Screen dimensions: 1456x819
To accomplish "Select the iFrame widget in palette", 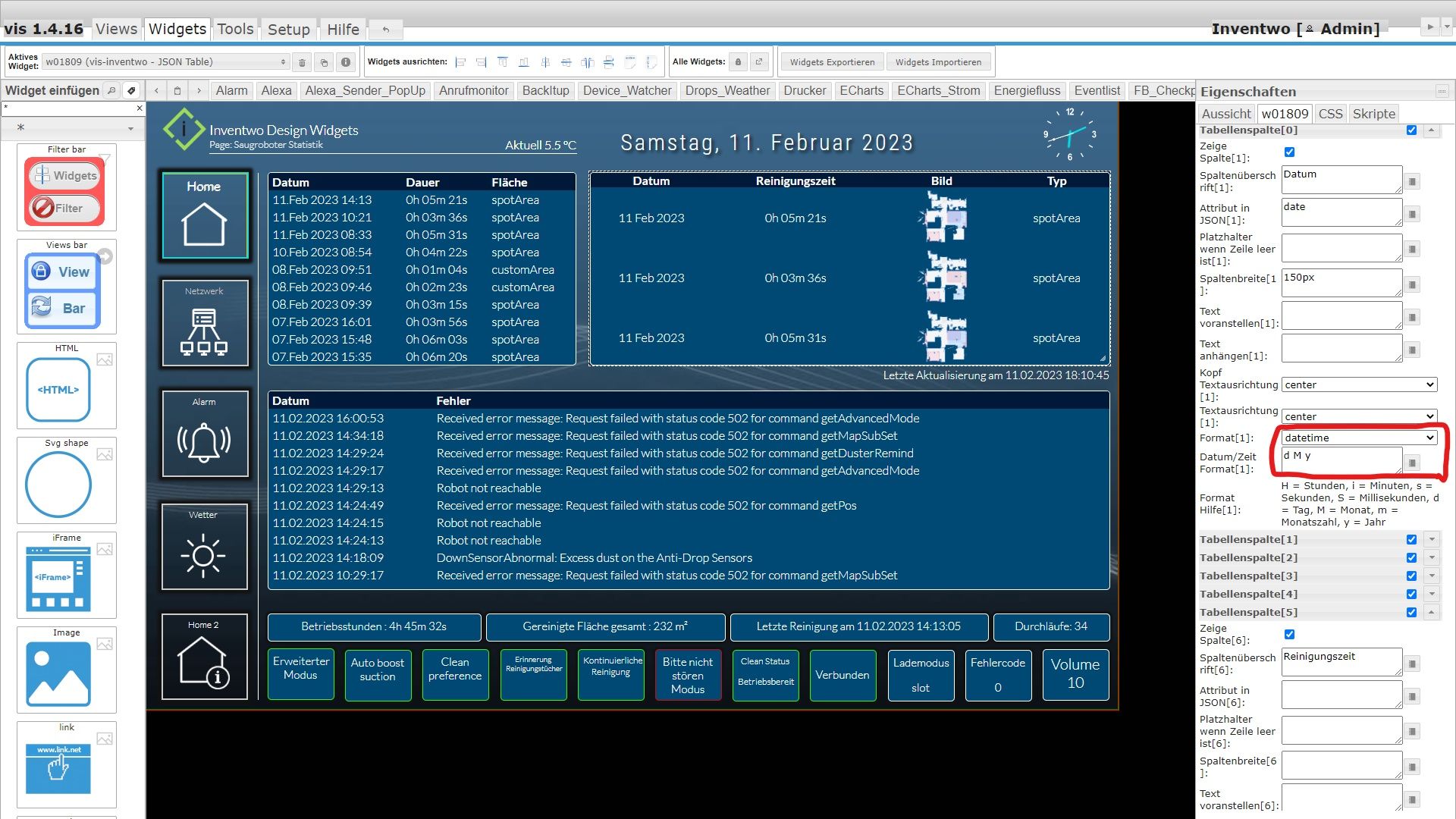I will 67,575.
